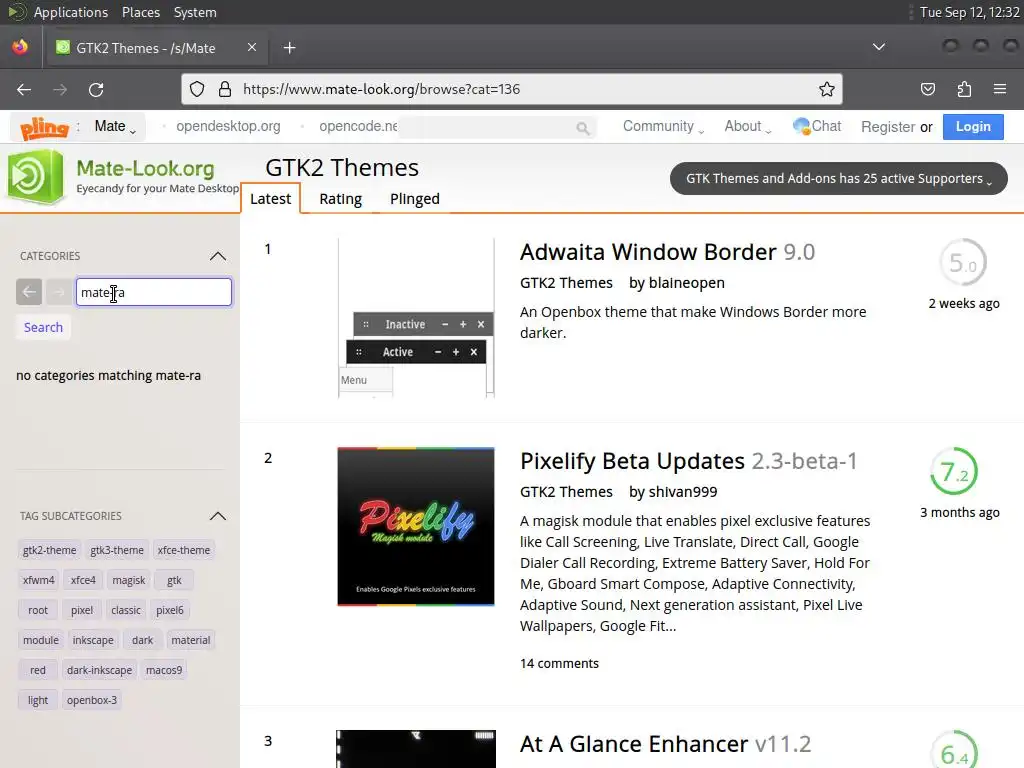Select the module tag
The height and width of the screenshot is (768, 1024).
click(40, 640)
